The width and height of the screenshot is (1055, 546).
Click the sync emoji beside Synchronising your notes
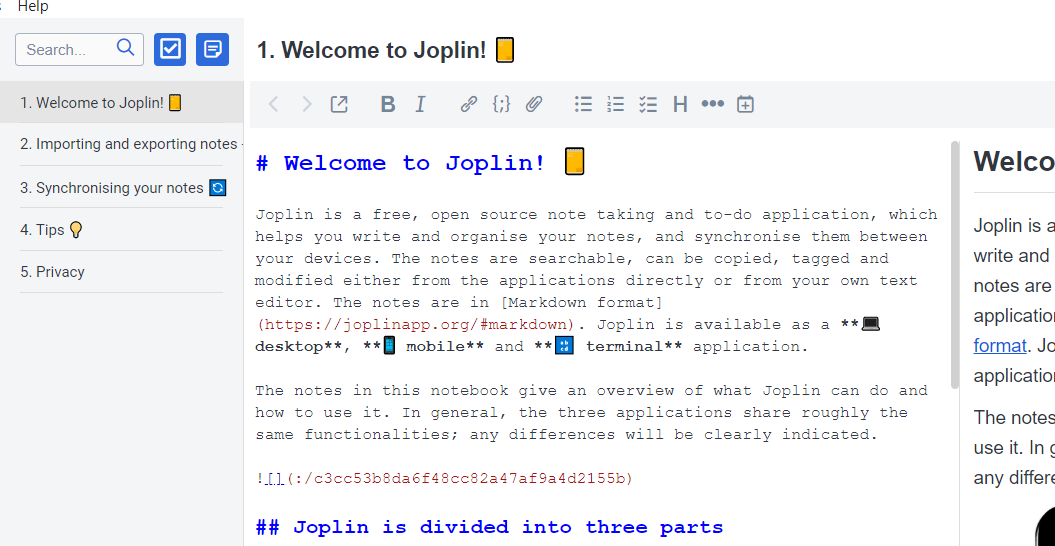coord(217,188)
